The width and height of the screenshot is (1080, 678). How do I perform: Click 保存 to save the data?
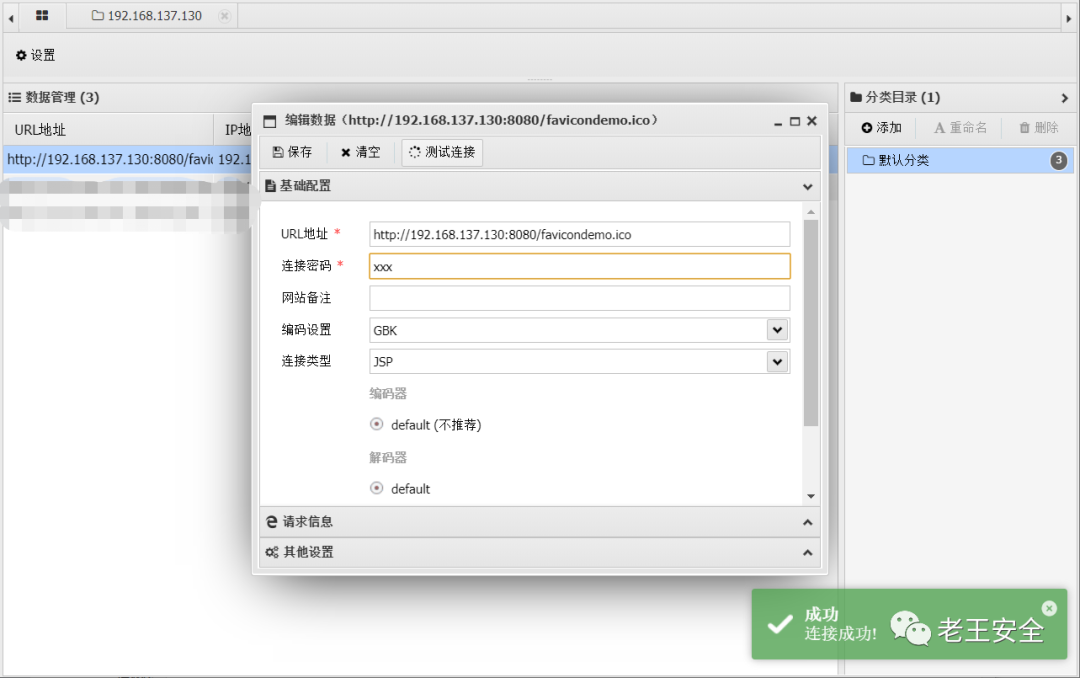point(292,152)
